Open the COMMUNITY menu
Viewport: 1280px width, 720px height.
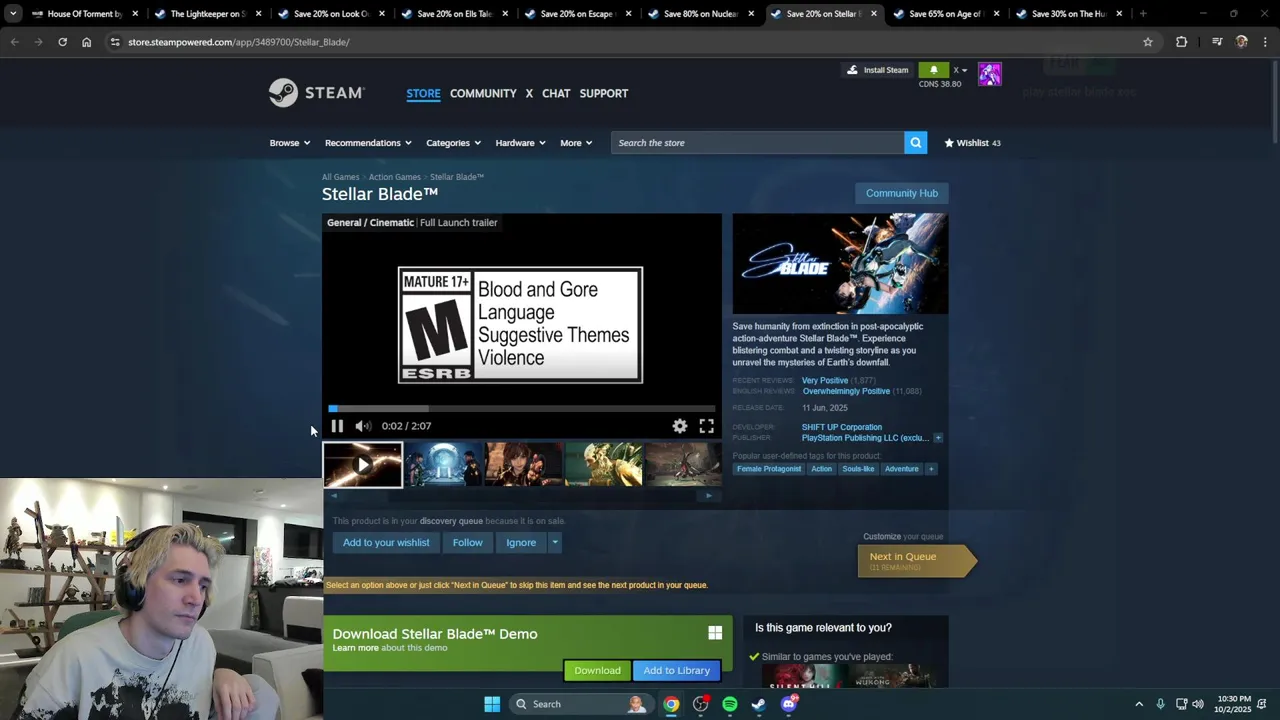(483, 93)
